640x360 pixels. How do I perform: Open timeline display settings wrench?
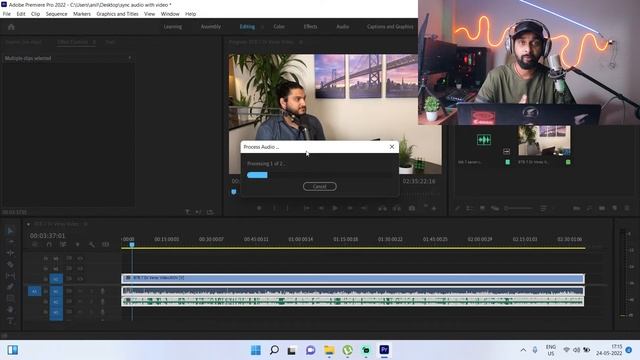point(91,244)
